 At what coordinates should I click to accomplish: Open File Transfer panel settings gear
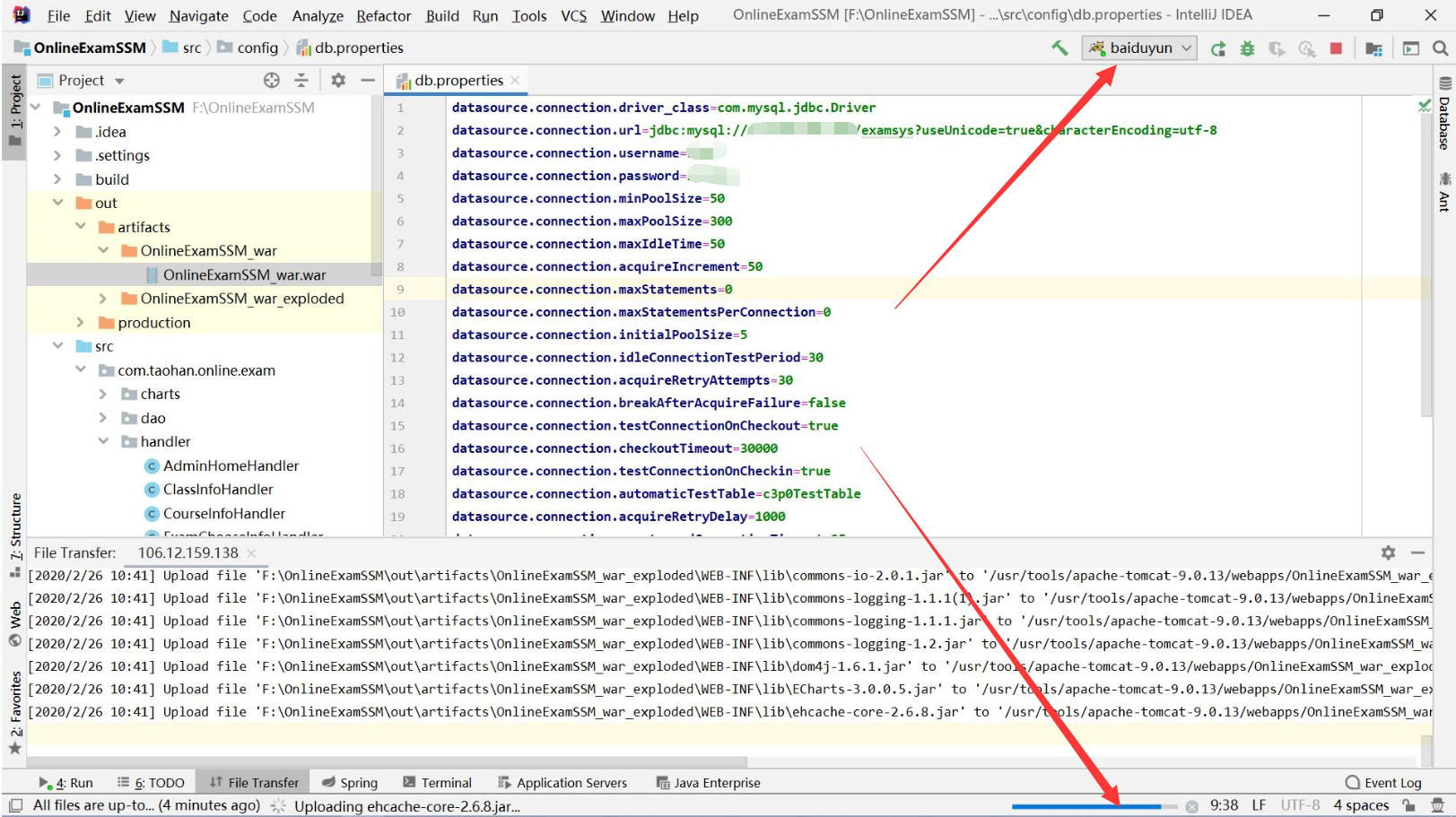coord(1388,552)
